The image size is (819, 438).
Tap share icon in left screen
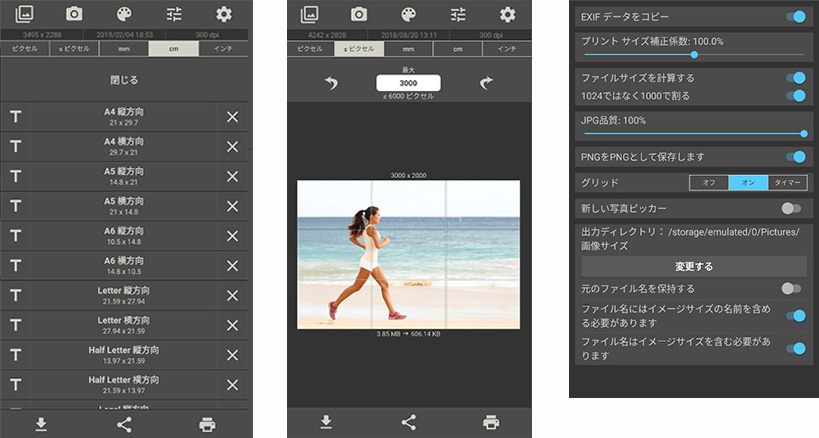pyautogui.click(x=124, y=424)
